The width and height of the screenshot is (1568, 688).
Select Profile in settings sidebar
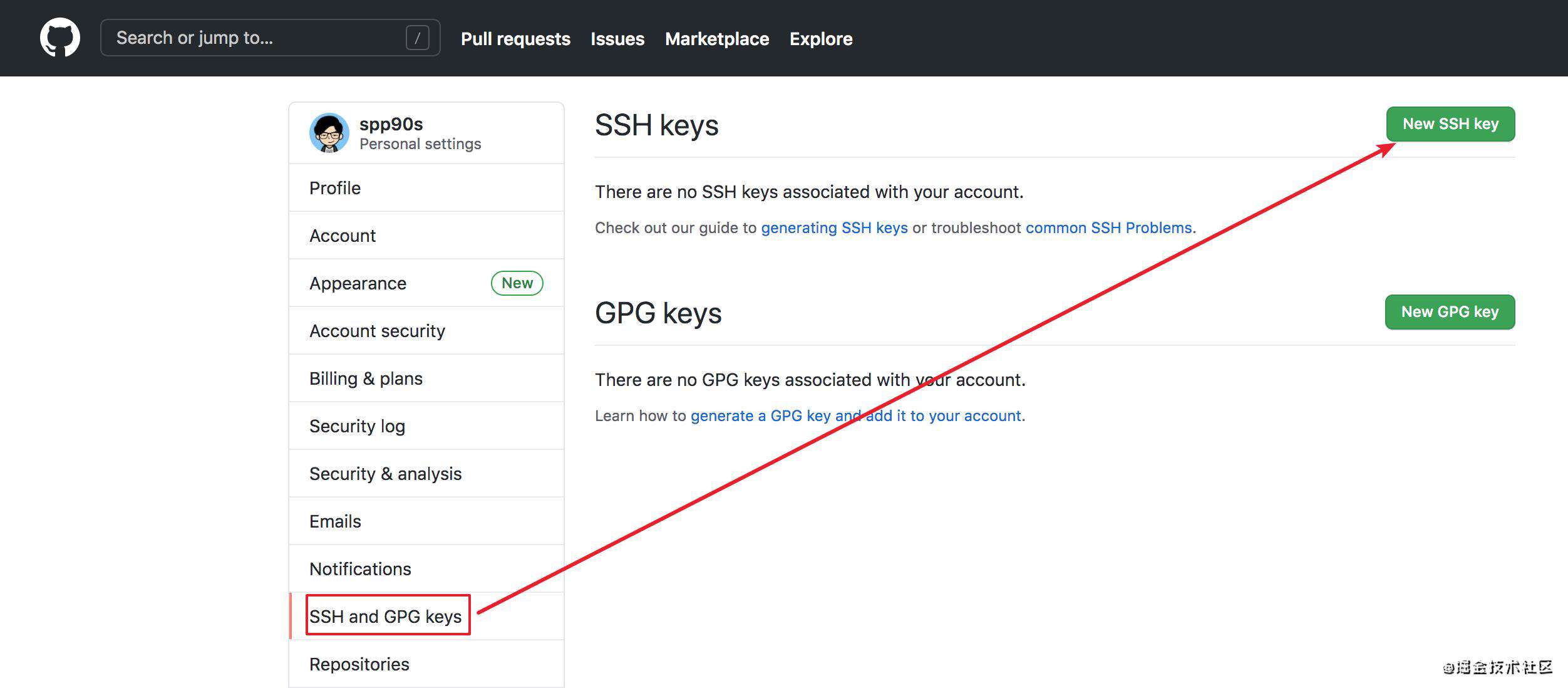[426, 188]
